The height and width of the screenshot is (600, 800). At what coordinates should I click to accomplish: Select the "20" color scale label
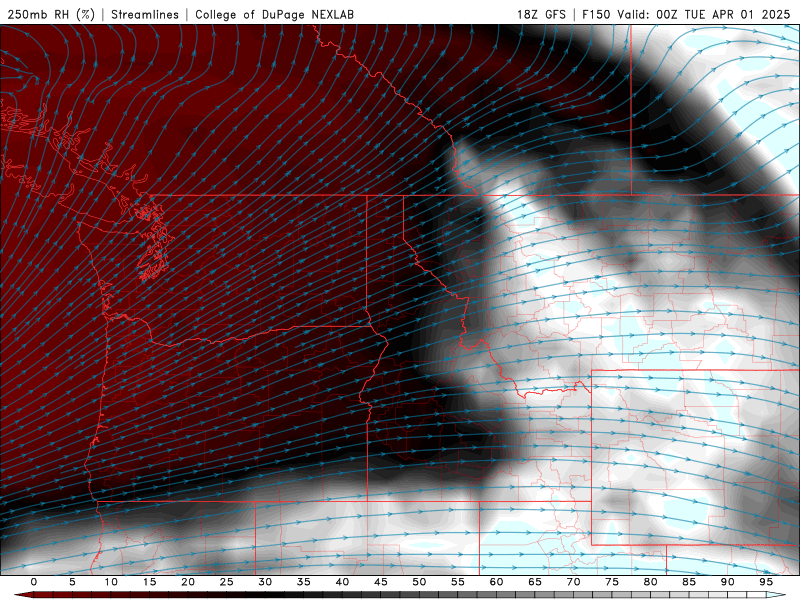pyautogui.click(x=188, y=582)
